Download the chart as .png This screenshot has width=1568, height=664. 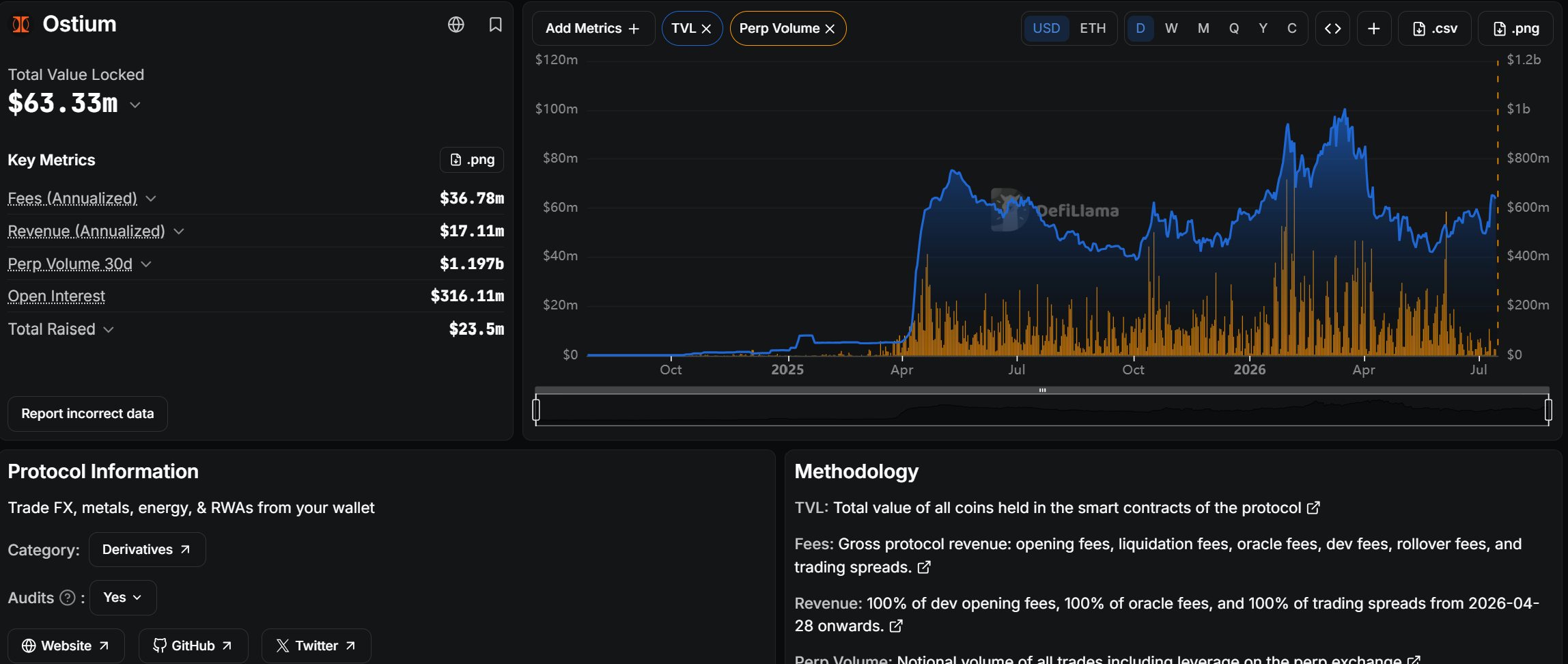pos(1515,29)
